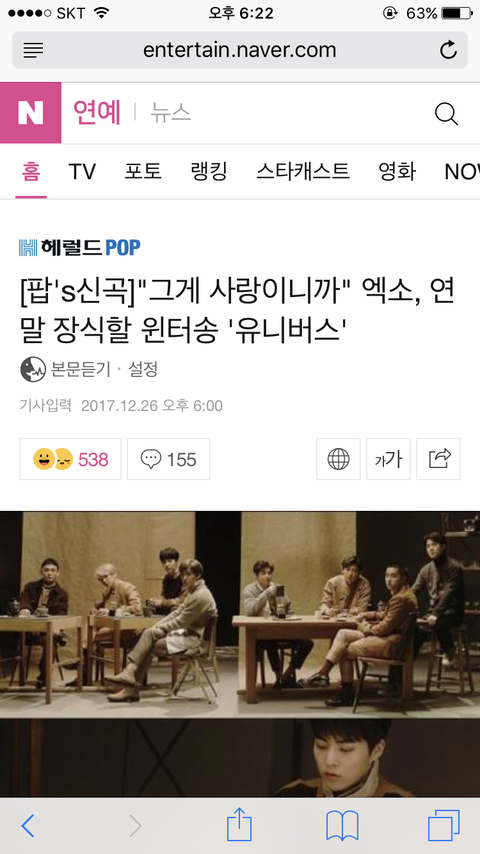Open the 설정 settings link
The image size is (480, 854).
tap(143, 369)
